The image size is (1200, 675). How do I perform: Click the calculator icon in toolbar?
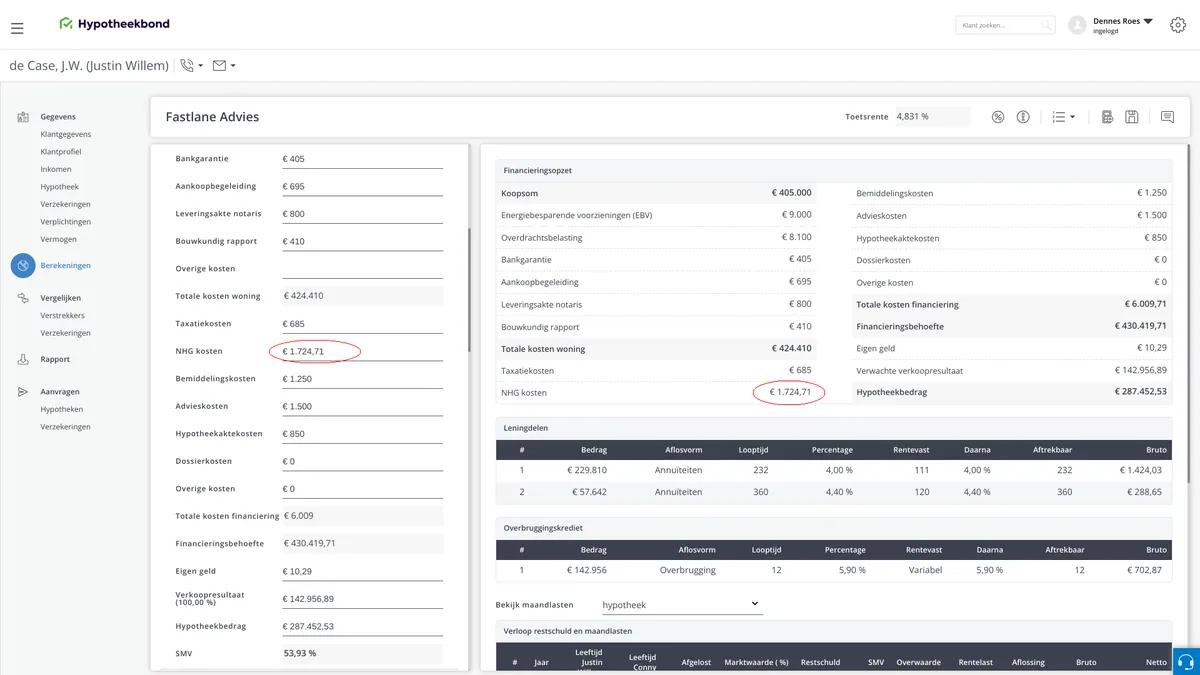[1107, 117]
